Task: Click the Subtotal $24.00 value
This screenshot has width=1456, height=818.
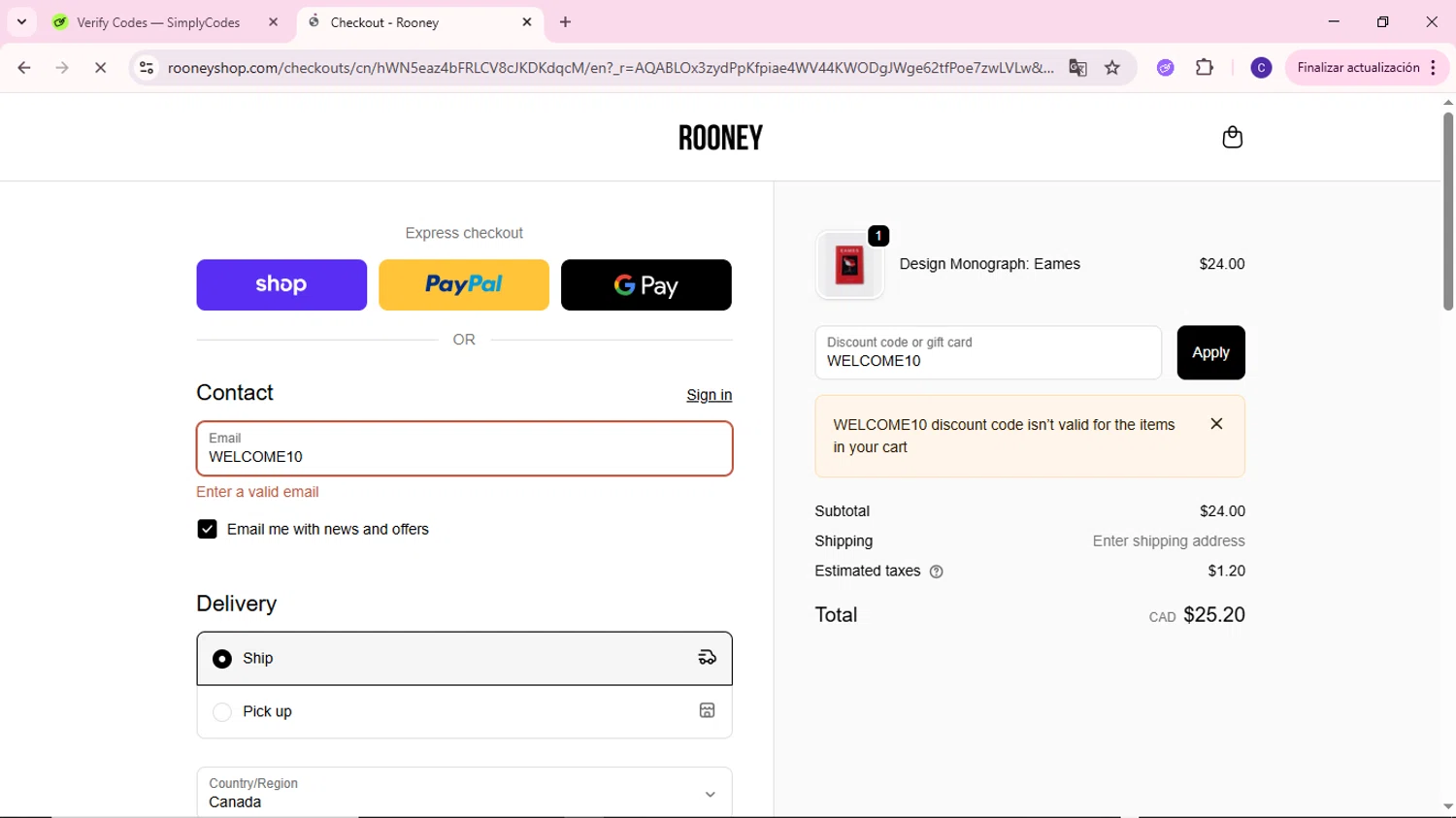Action: coord(1222,511)
